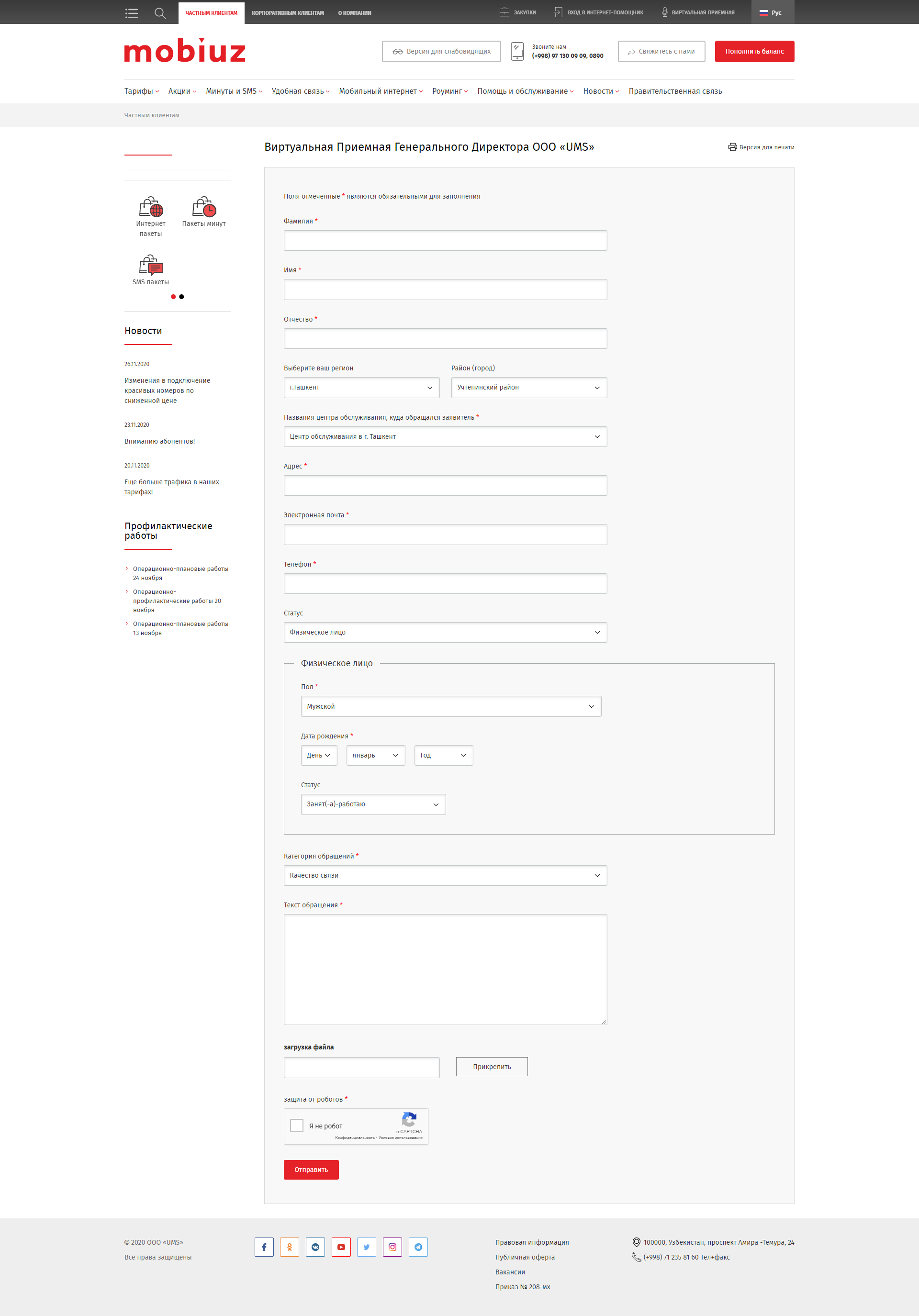Expand the Статус физического лица dropdown
919x1316 pixels.
[371, 804]
